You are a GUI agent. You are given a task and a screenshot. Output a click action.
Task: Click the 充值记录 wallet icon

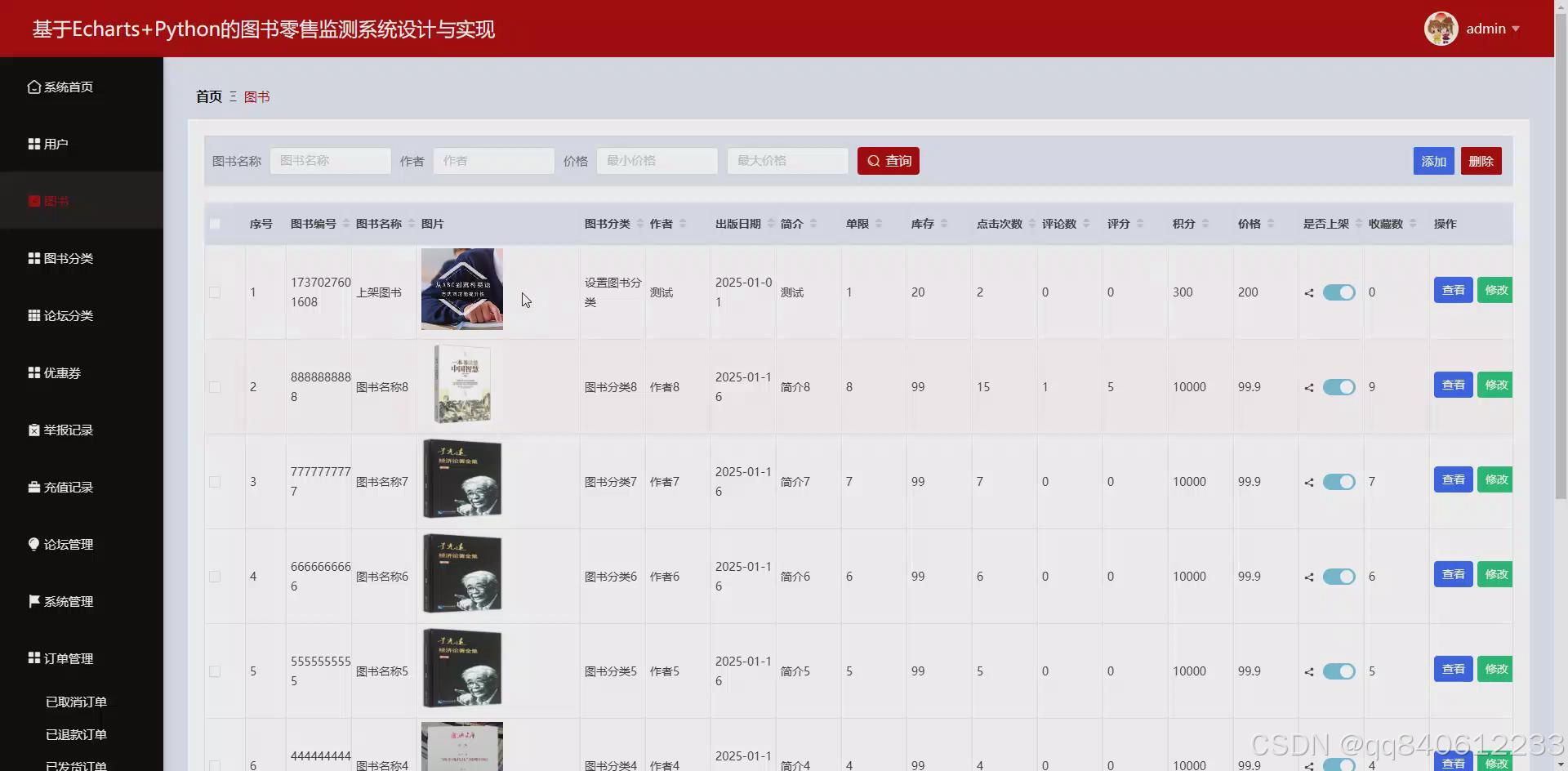pyautogui.click(x=33, y=487)
